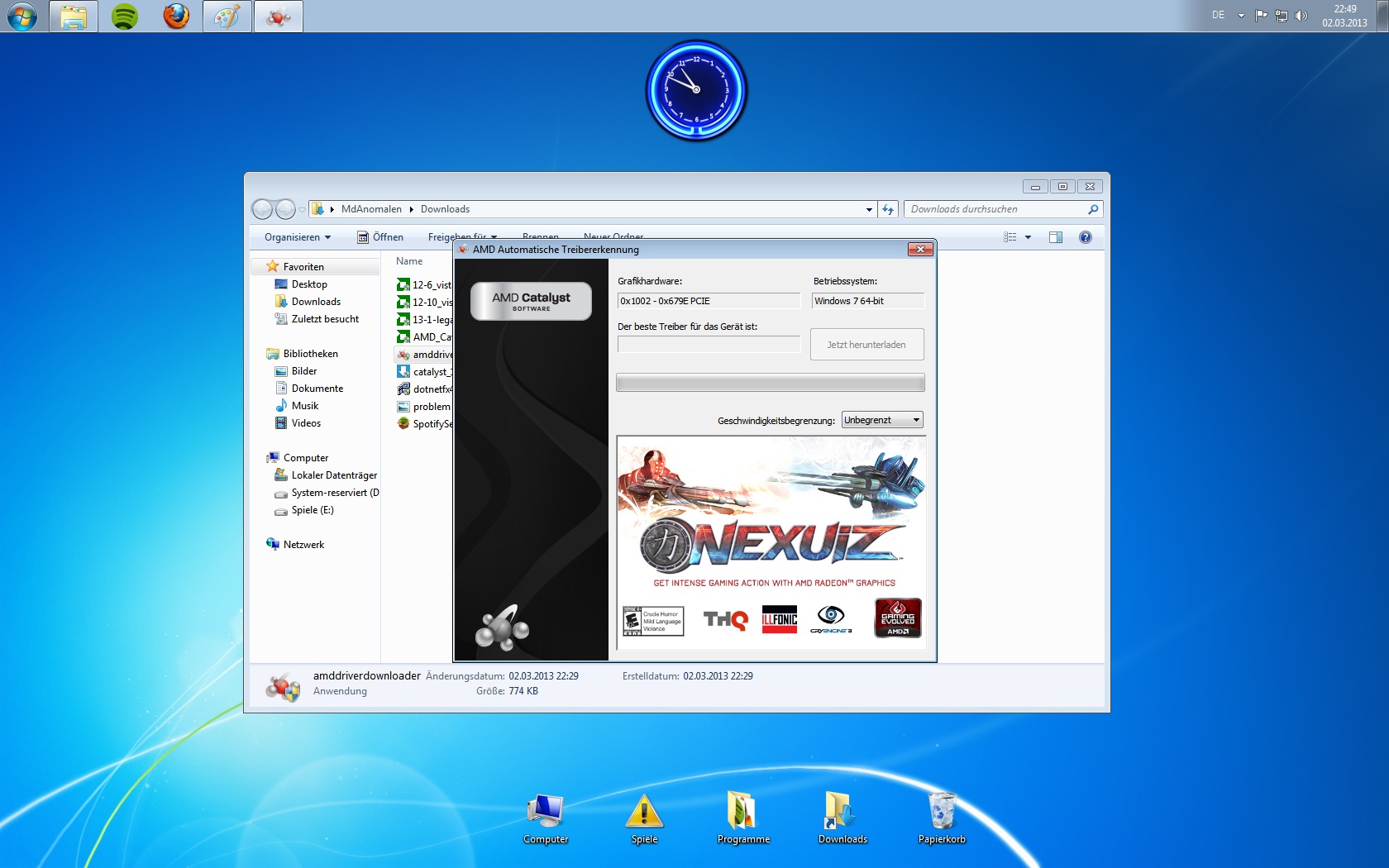This screenshot has width=1389, height=868.
Task: Open the Musik library
Action: pyautogui.click(x=305, y=406)
